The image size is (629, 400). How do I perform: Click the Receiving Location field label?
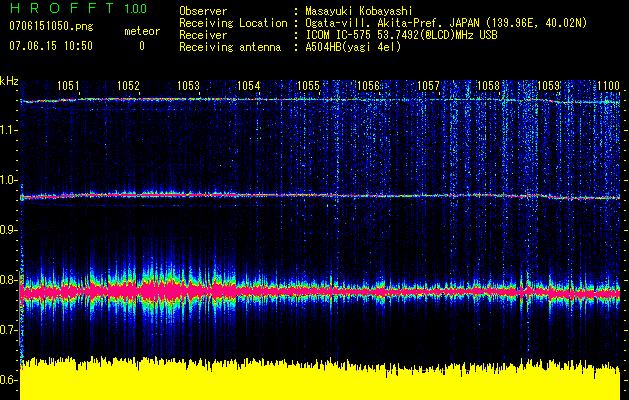point(233,23)
